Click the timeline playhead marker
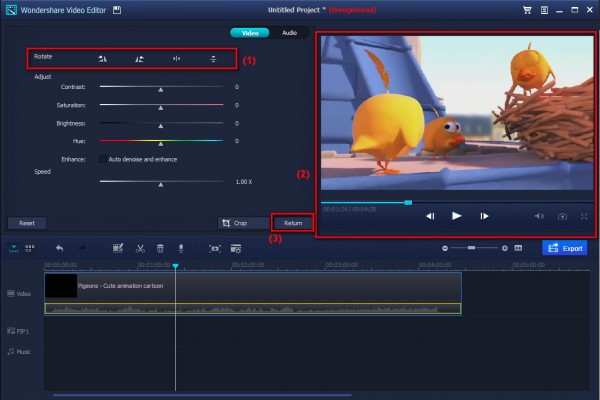Image resolution: width=600 pixels, height=400 pixels. pyautogui.click(x=175, y=266)
